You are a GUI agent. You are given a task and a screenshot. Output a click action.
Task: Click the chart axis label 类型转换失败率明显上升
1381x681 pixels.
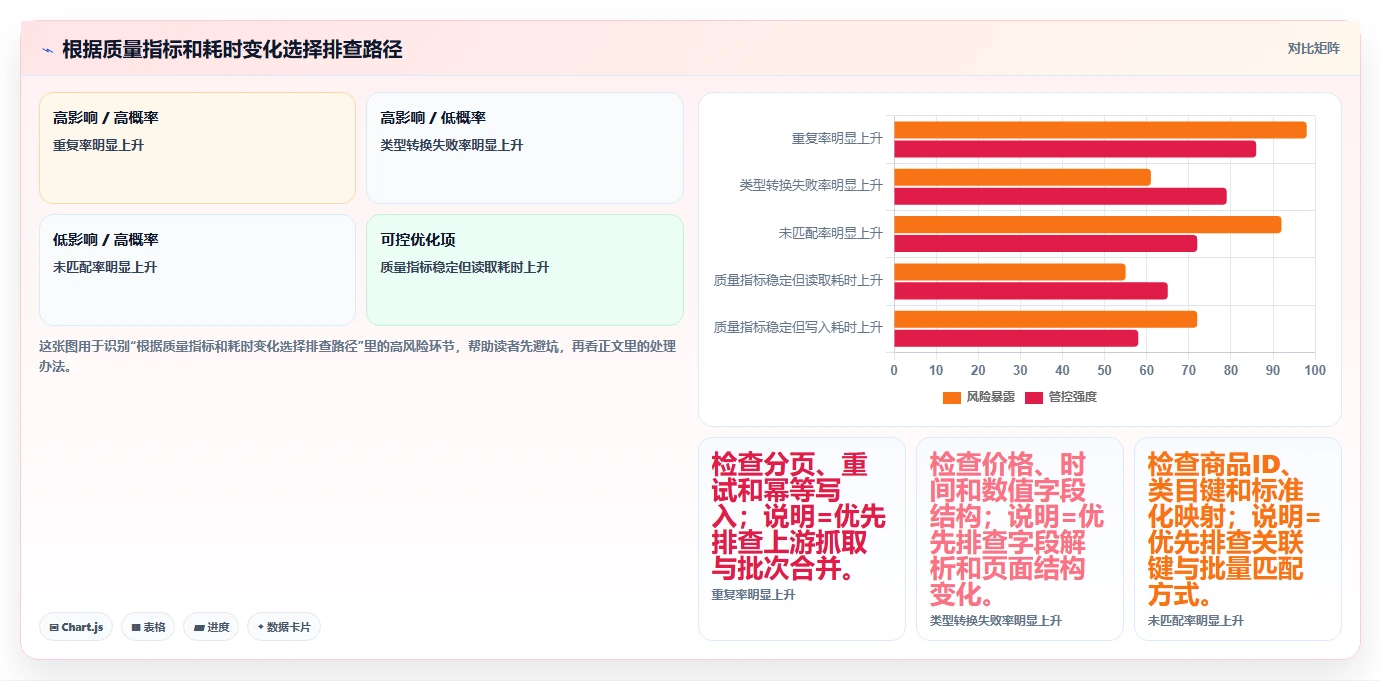click(x=811, y=185)
